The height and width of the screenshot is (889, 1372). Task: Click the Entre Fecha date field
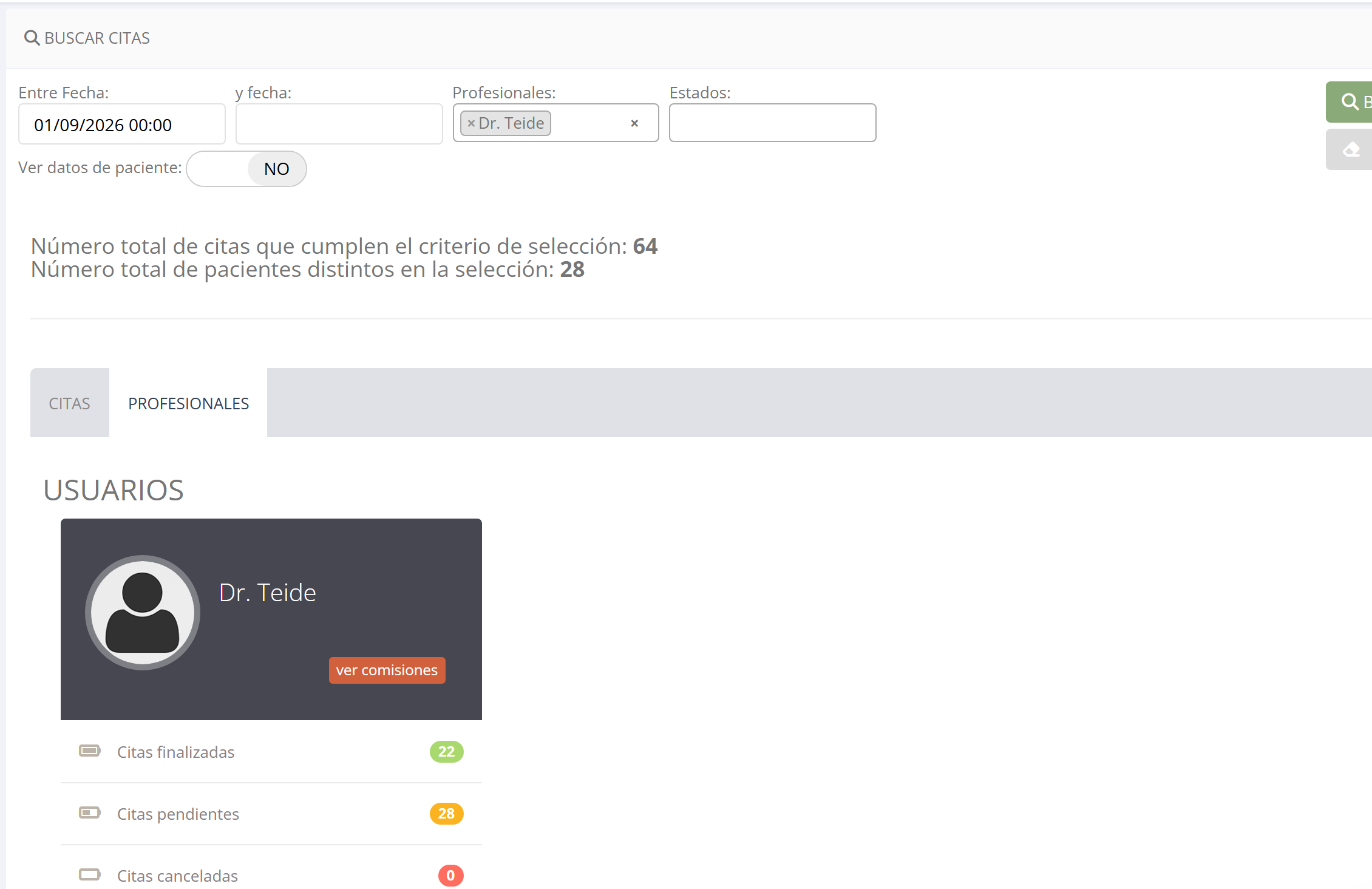122,124
